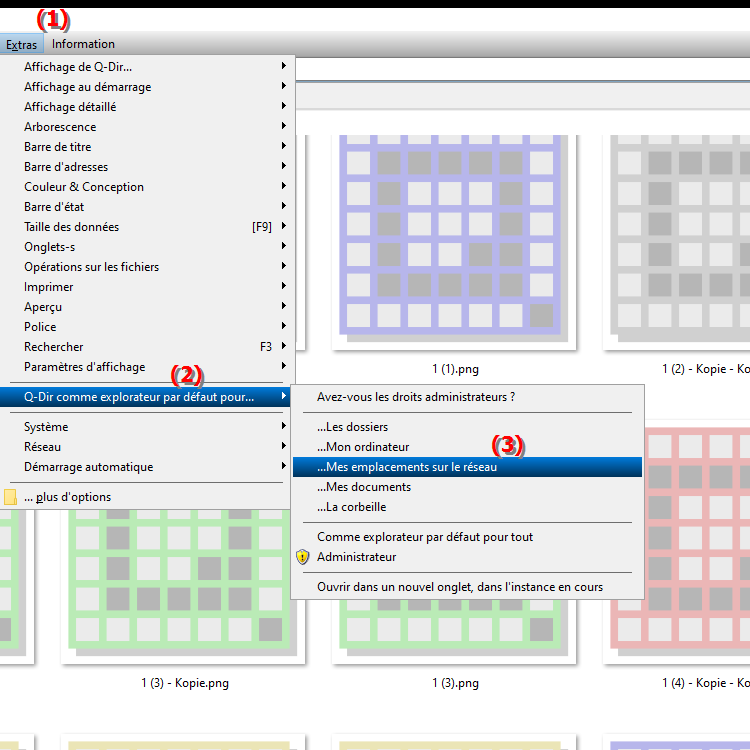
Task: Open Imprimer submenu
Action: pos(146,287)
